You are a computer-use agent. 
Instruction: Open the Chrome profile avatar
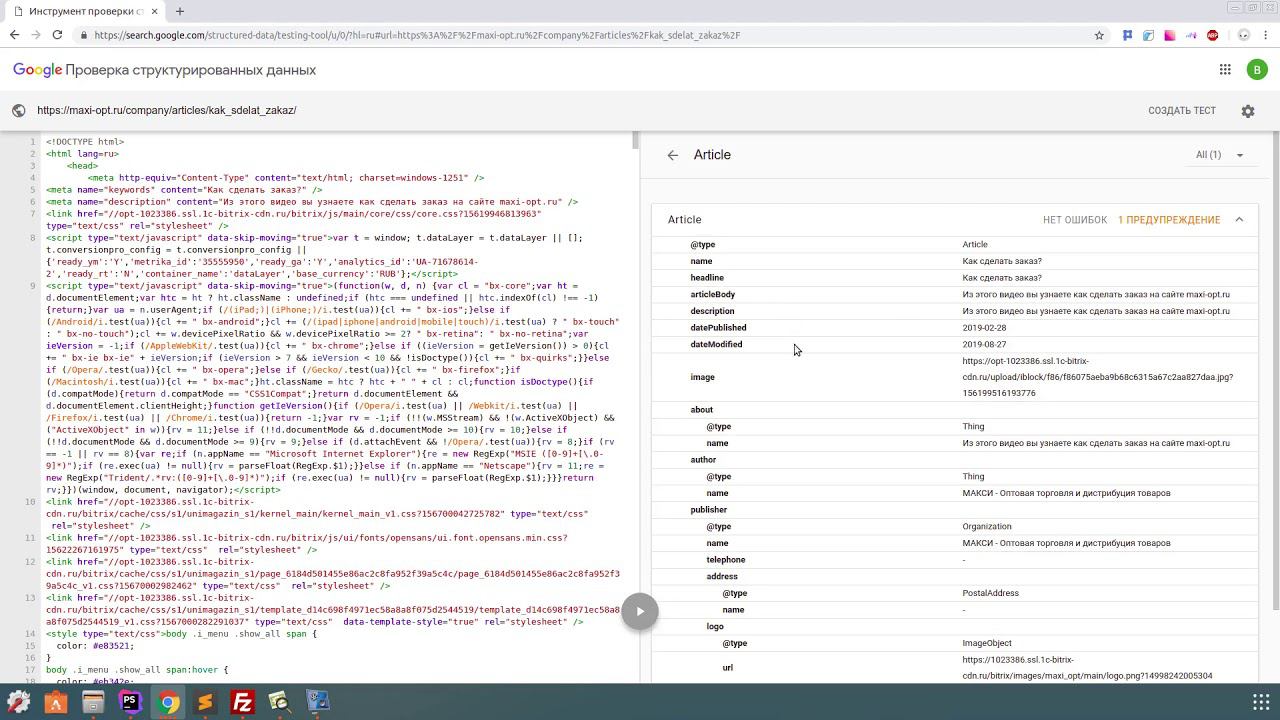1244,35
